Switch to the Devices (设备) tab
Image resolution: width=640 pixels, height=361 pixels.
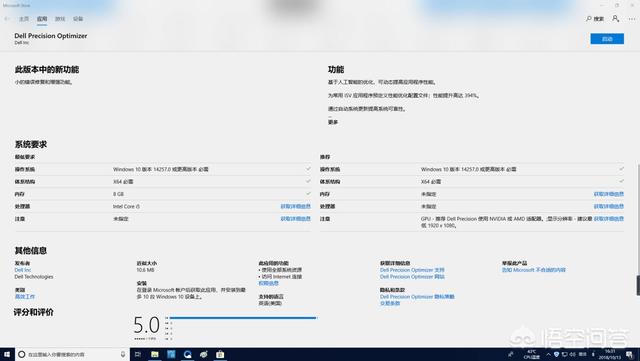[x=78, y=19]
